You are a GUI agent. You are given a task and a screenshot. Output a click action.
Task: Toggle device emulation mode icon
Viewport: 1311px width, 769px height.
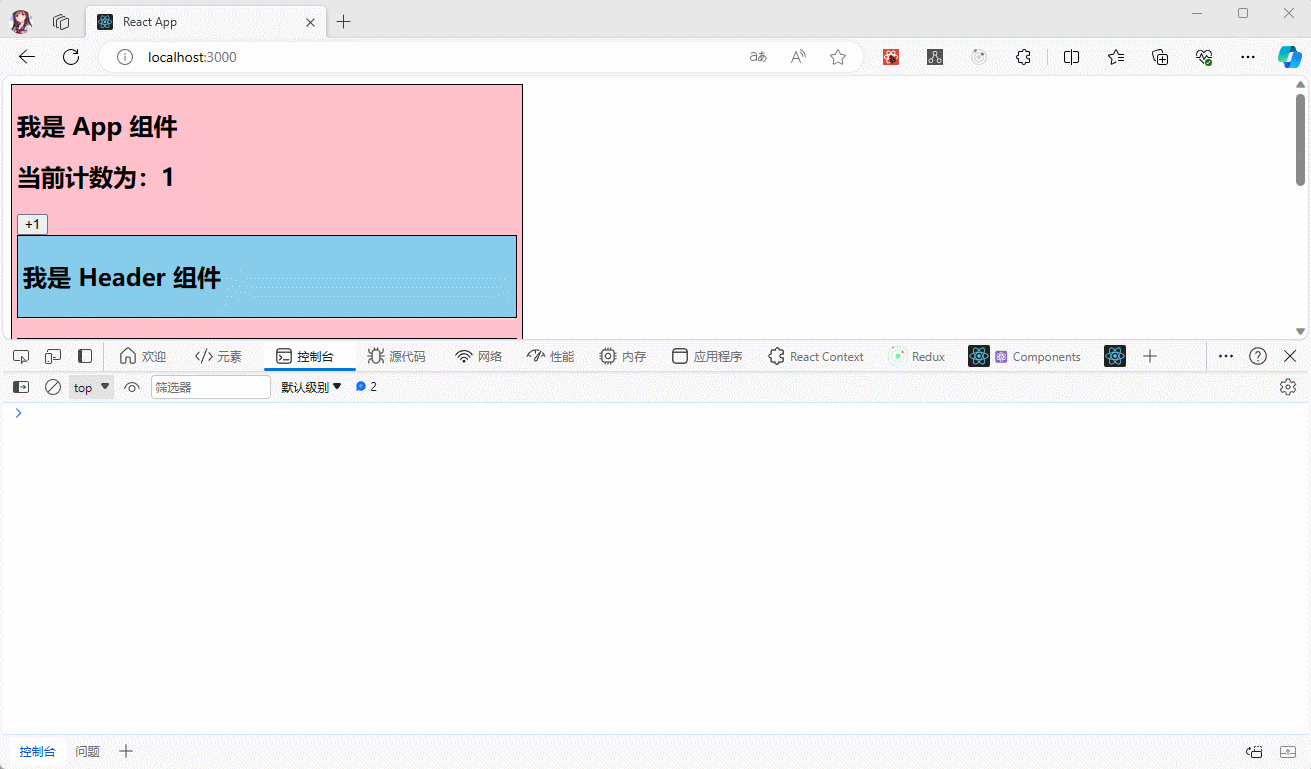tap(53, 356)
